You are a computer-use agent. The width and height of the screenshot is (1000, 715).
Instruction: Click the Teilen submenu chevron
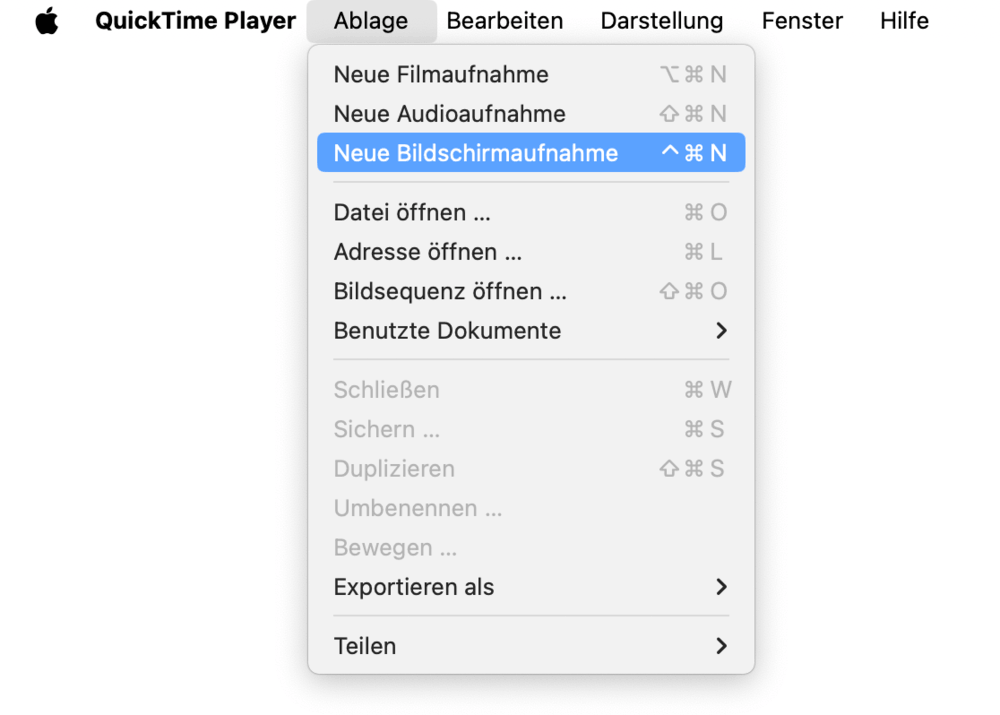click(x=721, y=646)
